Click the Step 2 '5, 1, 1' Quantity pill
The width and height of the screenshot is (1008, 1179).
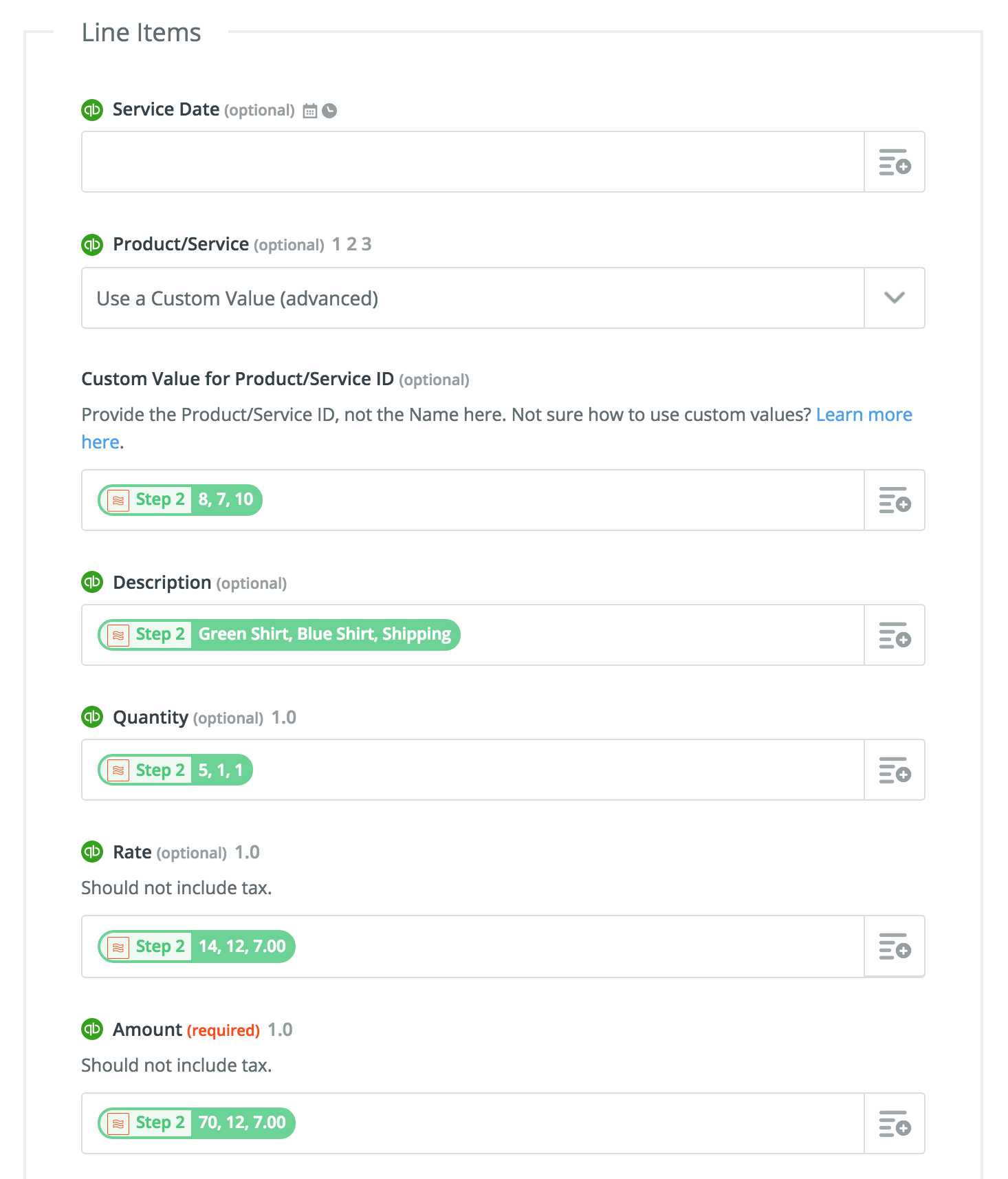tap(175, 770)
